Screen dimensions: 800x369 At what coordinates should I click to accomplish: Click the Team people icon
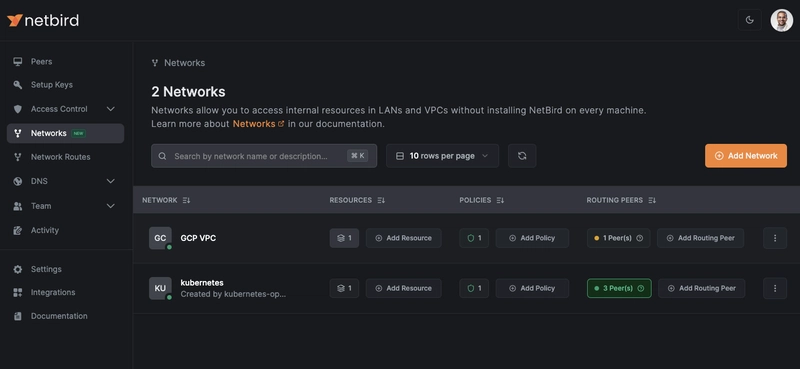18,206
